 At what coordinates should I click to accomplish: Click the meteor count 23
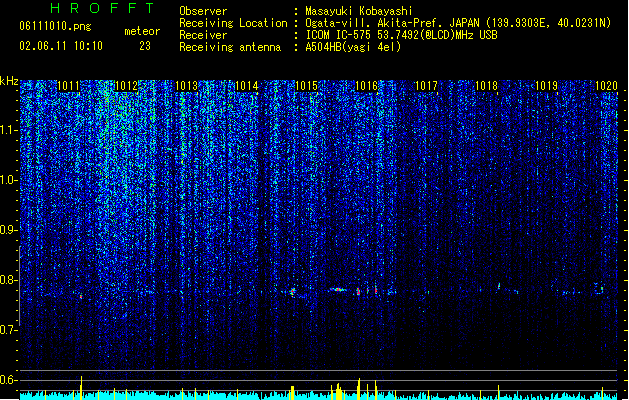pyautogui.click(x=145, y=46)
